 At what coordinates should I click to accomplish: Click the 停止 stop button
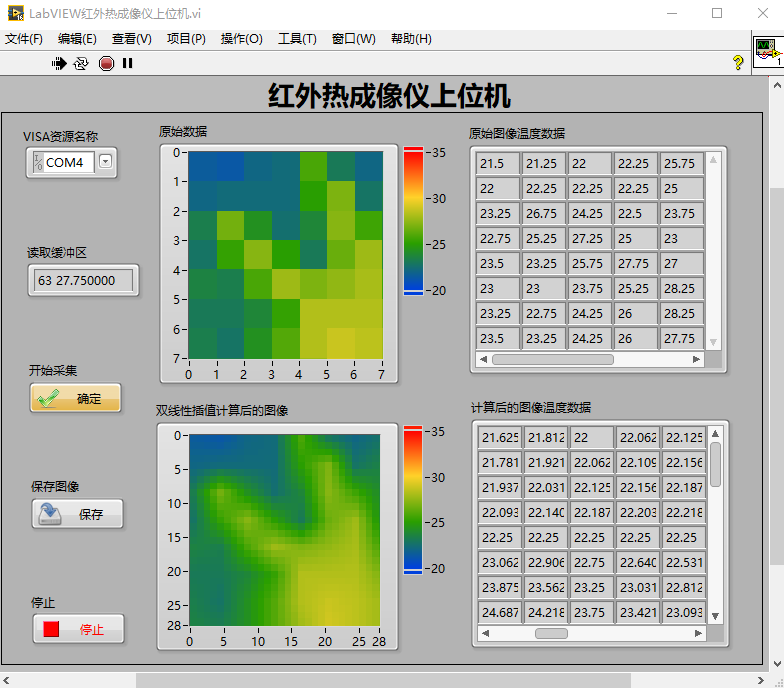tap(78, 629)
